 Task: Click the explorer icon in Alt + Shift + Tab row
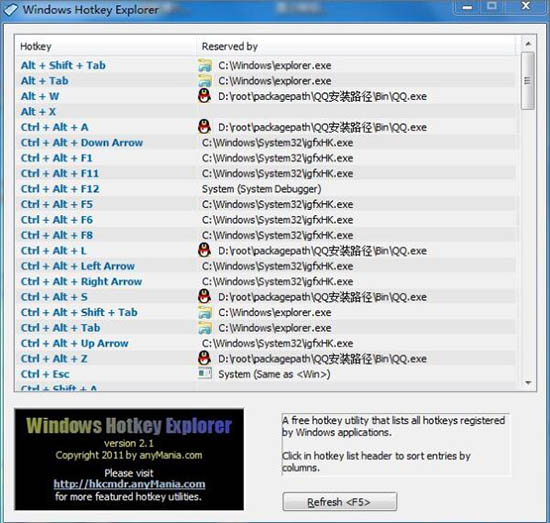pyautogui.click(x=205, y=66)
